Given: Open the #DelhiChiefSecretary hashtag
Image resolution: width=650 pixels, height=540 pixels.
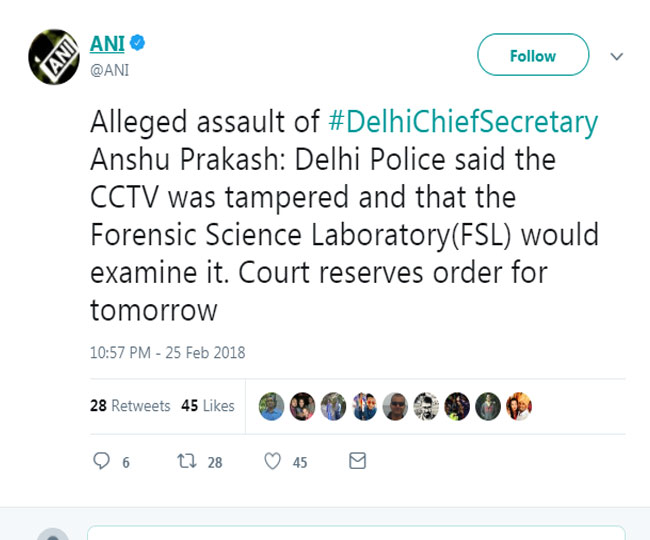Looking at the screenshot, I should click(x=462, y=123).
